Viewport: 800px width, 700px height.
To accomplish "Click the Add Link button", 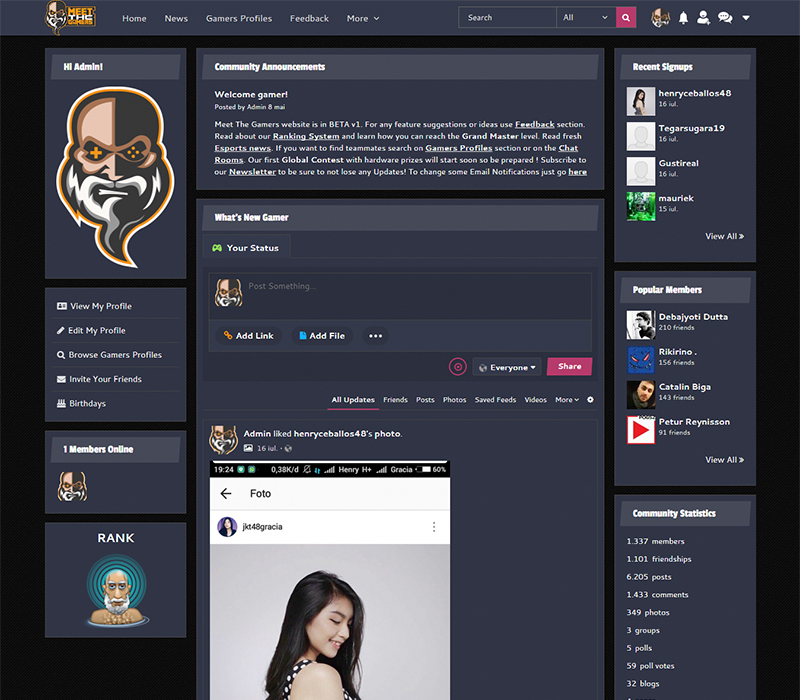I will [248, 336].
